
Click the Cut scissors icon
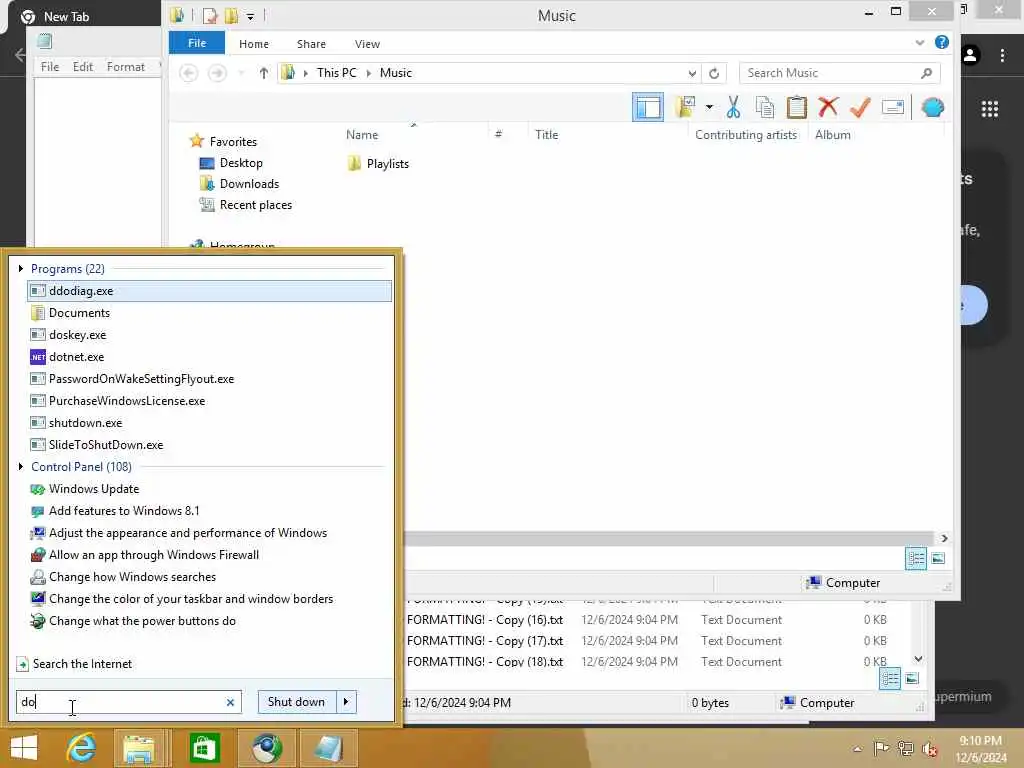click(733, 108)
